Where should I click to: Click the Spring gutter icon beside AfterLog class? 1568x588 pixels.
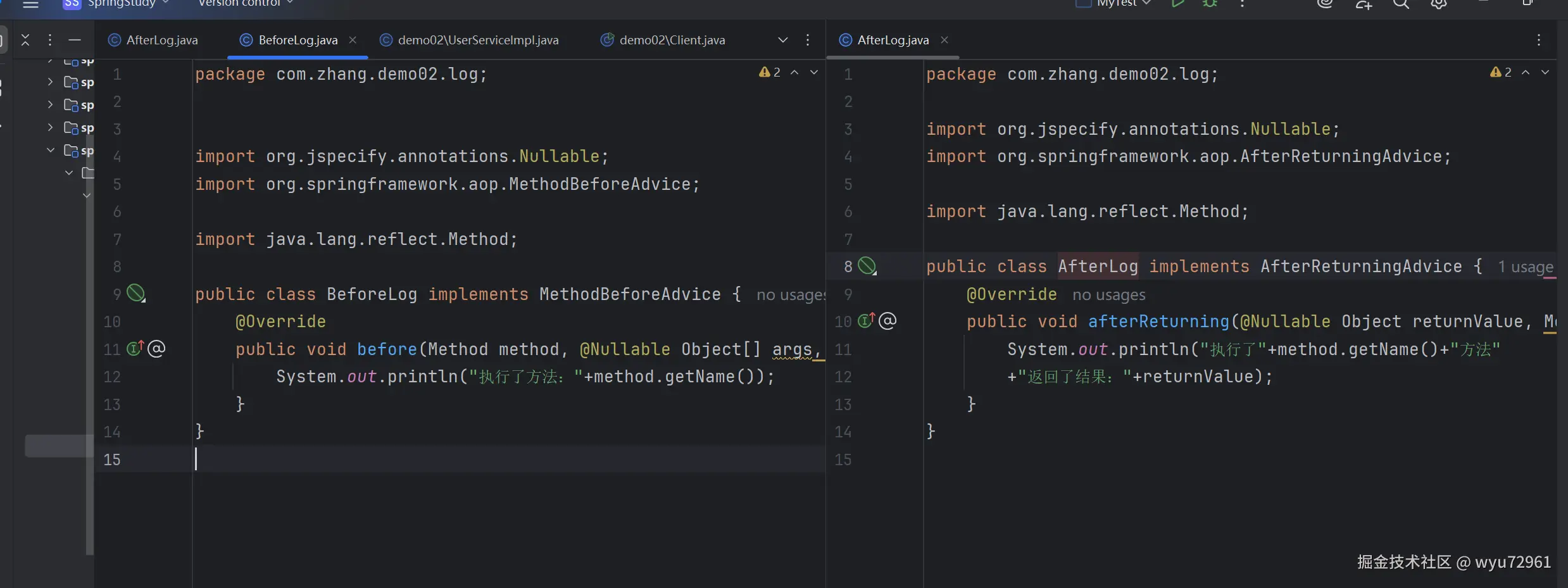[x=867, y=266]
